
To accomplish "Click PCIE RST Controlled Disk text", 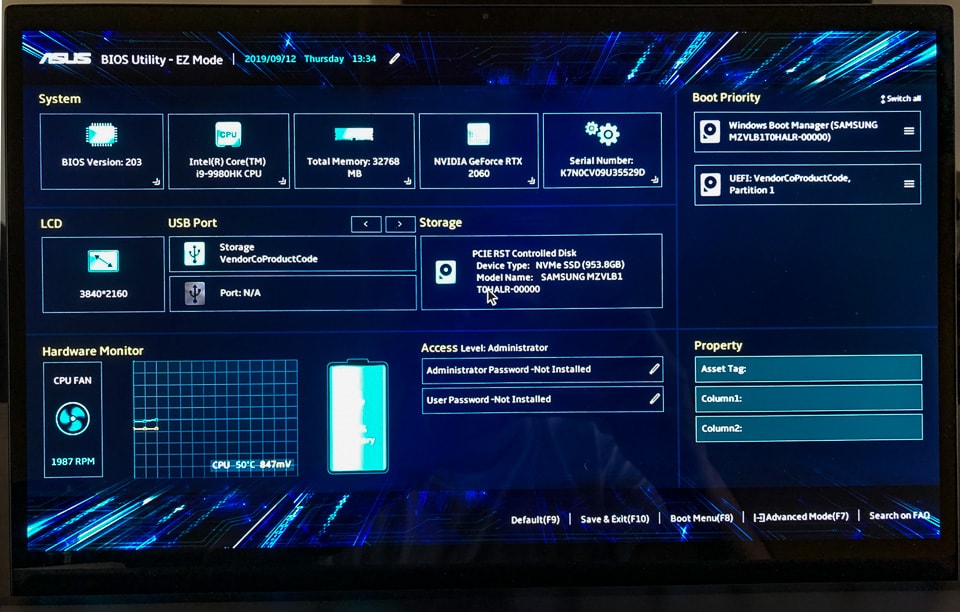I will [x=524, y=253].
